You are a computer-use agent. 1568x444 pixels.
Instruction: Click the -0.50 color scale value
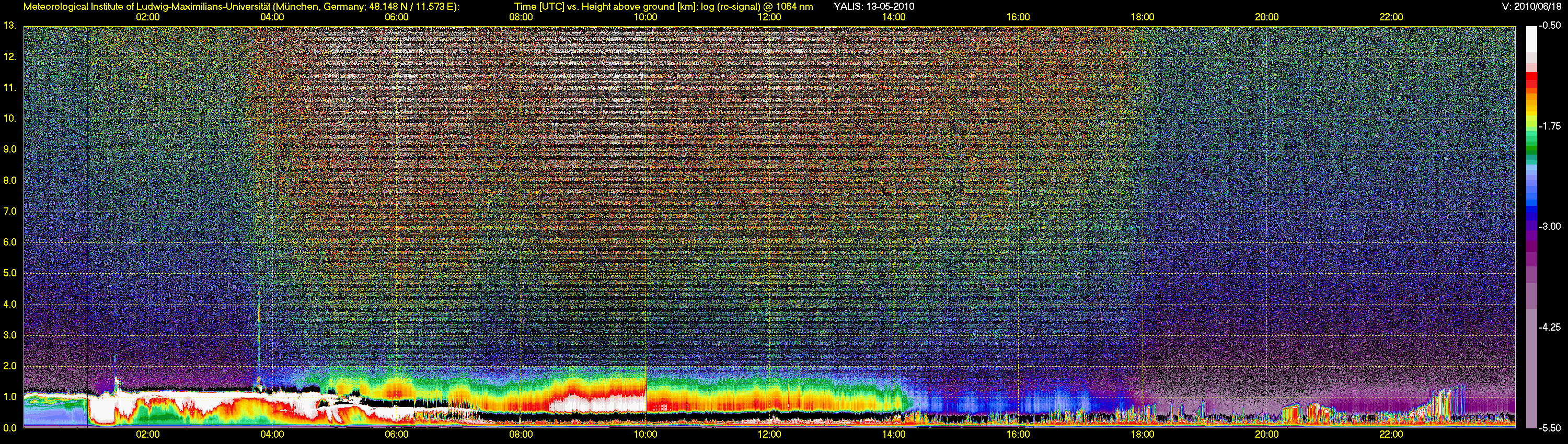[1550, 26]
